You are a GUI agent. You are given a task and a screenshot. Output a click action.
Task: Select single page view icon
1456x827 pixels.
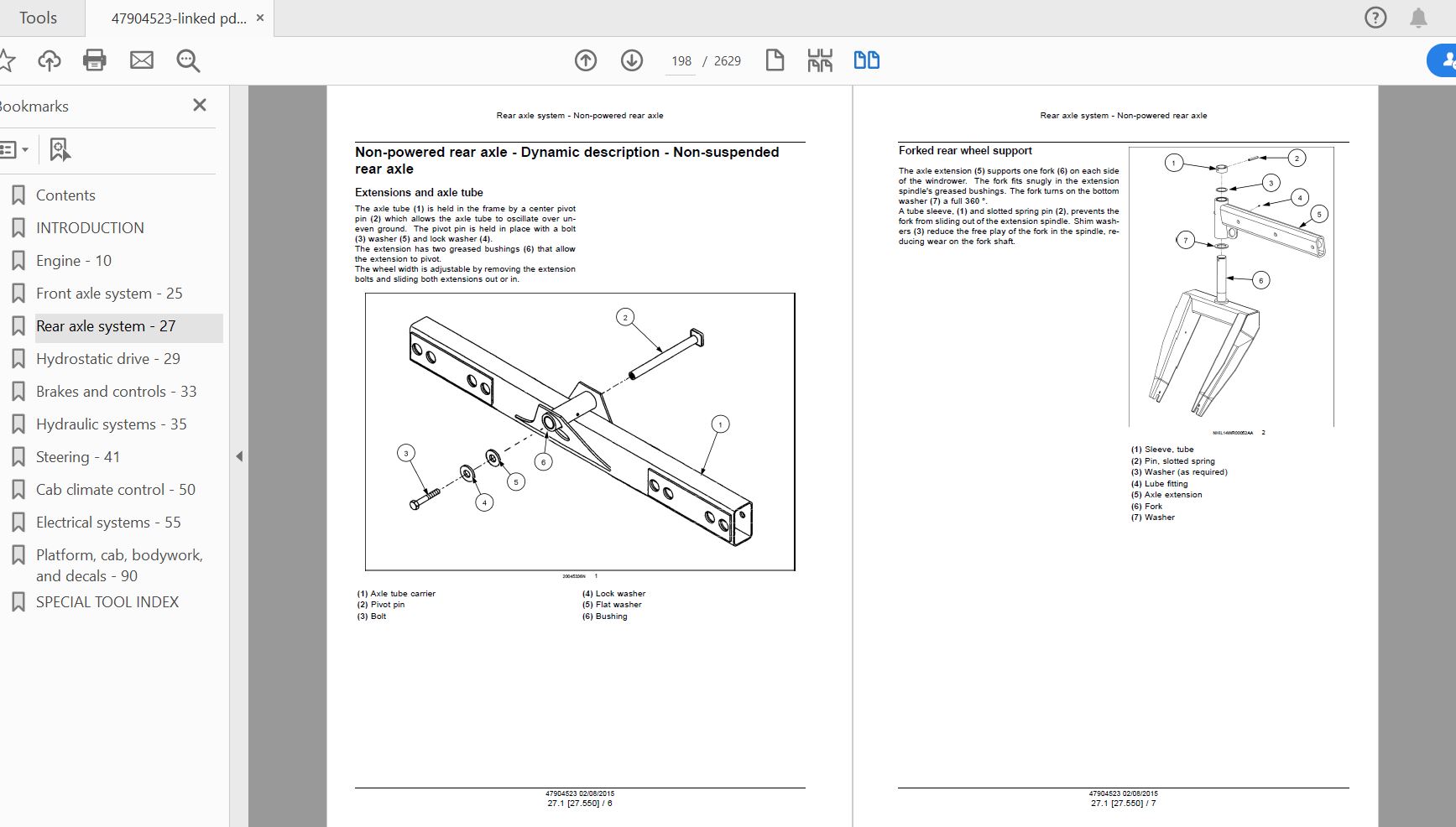point(775,60)
